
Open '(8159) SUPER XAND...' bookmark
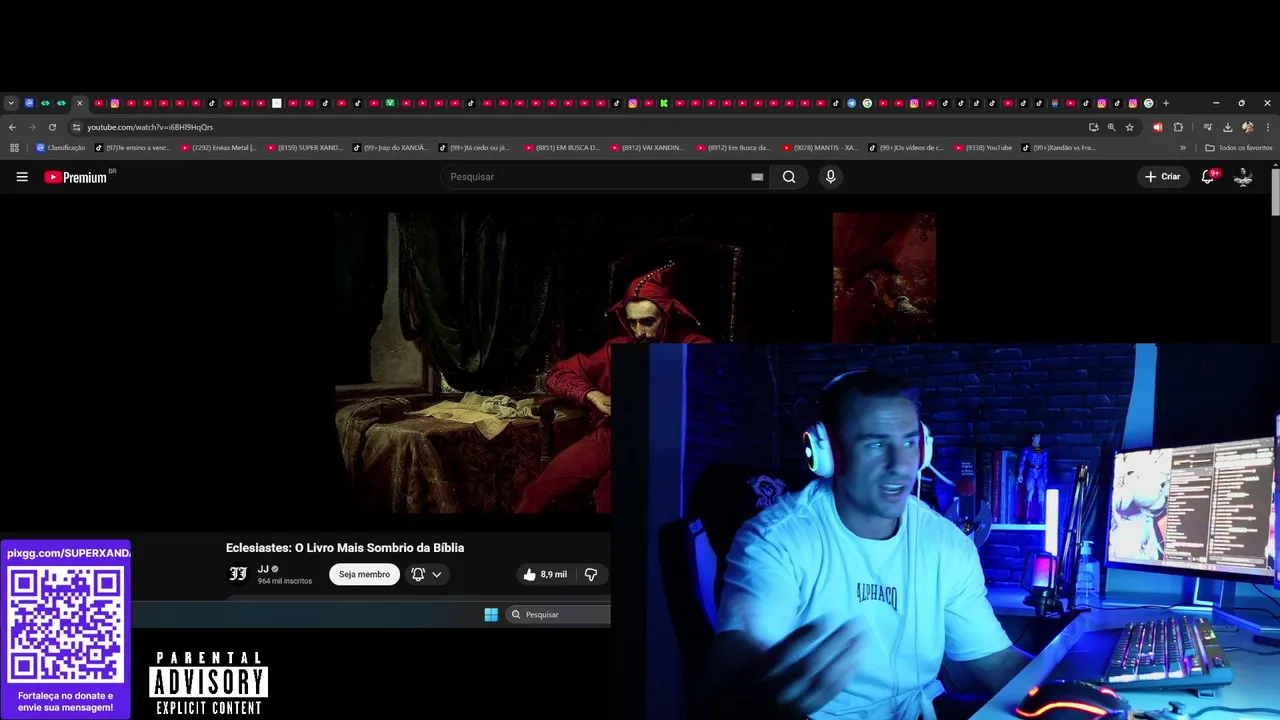point(305,148)
